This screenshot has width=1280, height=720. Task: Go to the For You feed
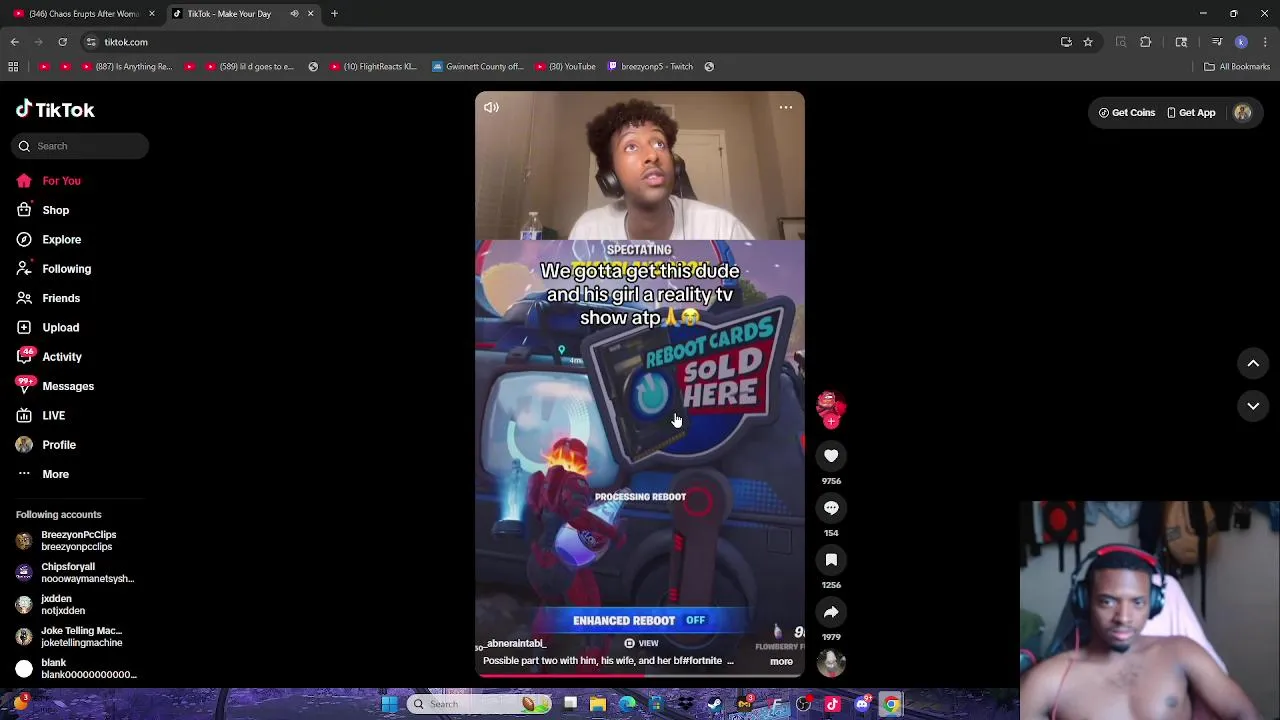tap(48, 181)
